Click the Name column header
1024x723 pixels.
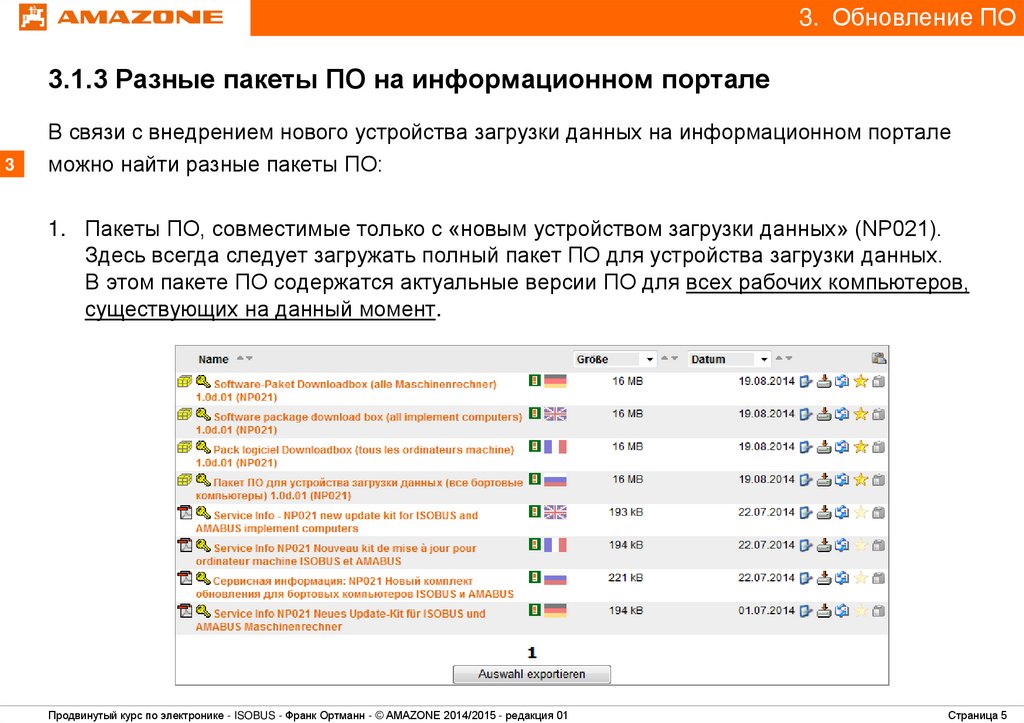click(214, 359)
